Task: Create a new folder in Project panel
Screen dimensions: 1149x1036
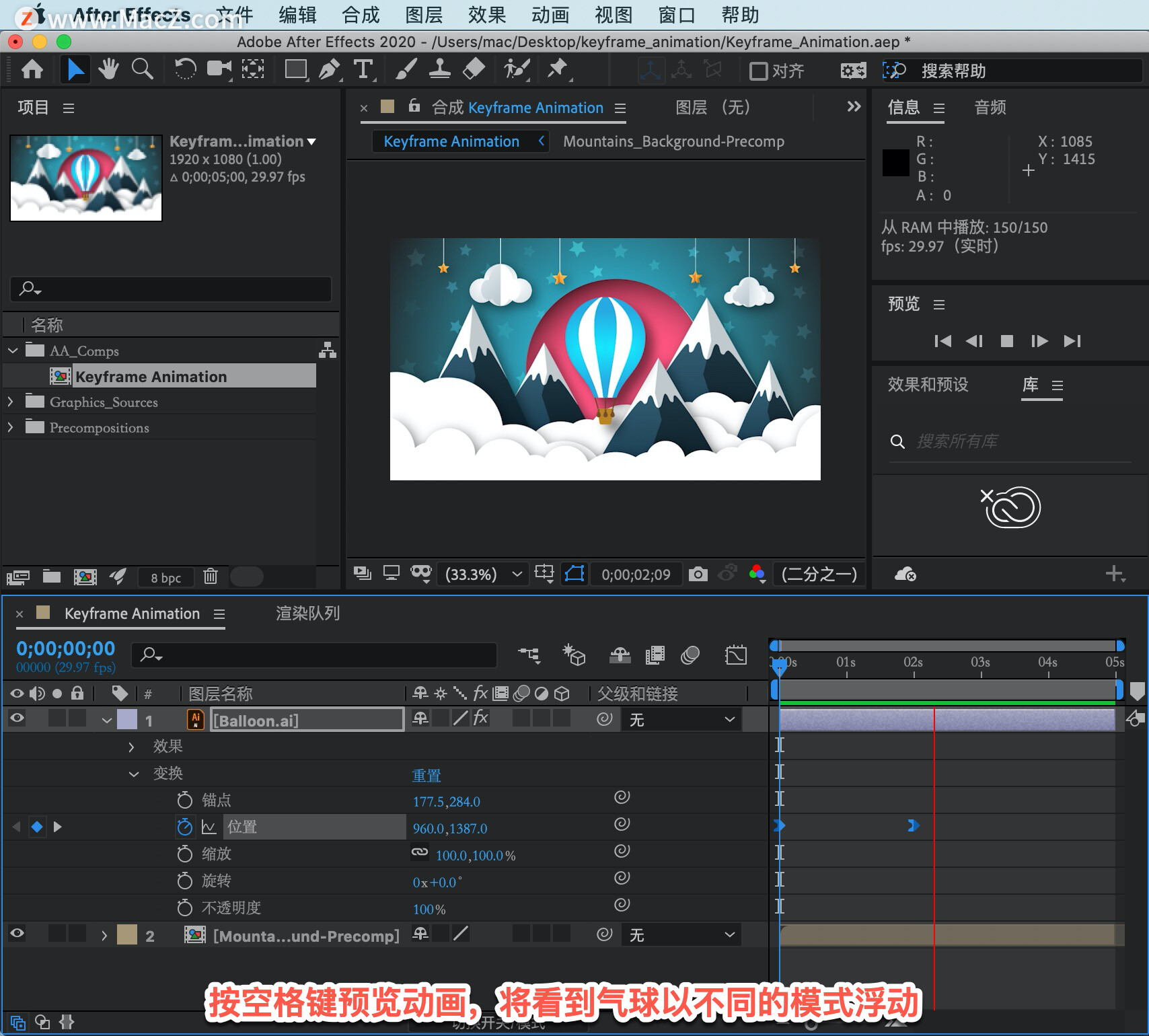Action: (52, 576)
